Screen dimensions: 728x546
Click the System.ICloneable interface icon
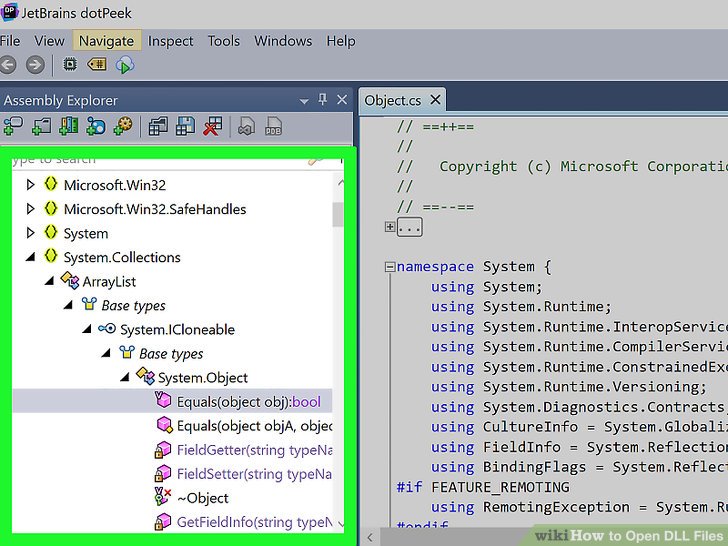click(x=107, y=329)
